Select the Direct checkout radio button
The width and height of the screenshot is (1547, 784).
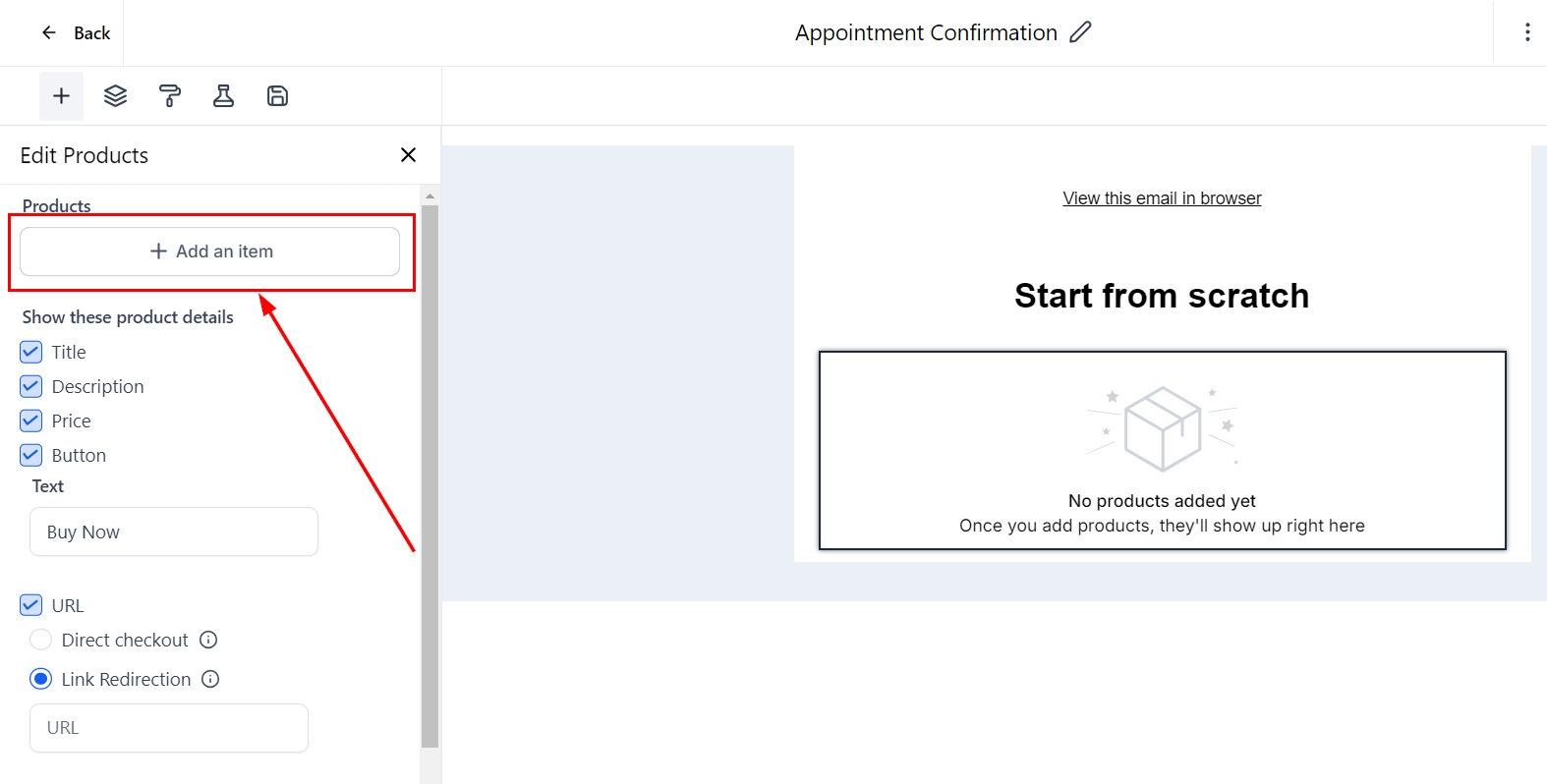click(40, 641)
